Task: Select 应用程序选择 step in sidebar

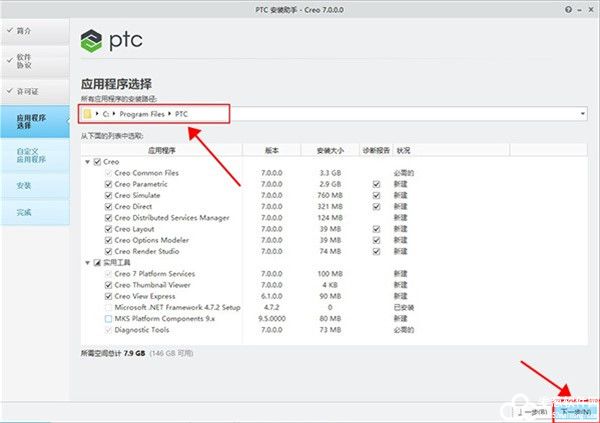Action: tap(35, 121)
